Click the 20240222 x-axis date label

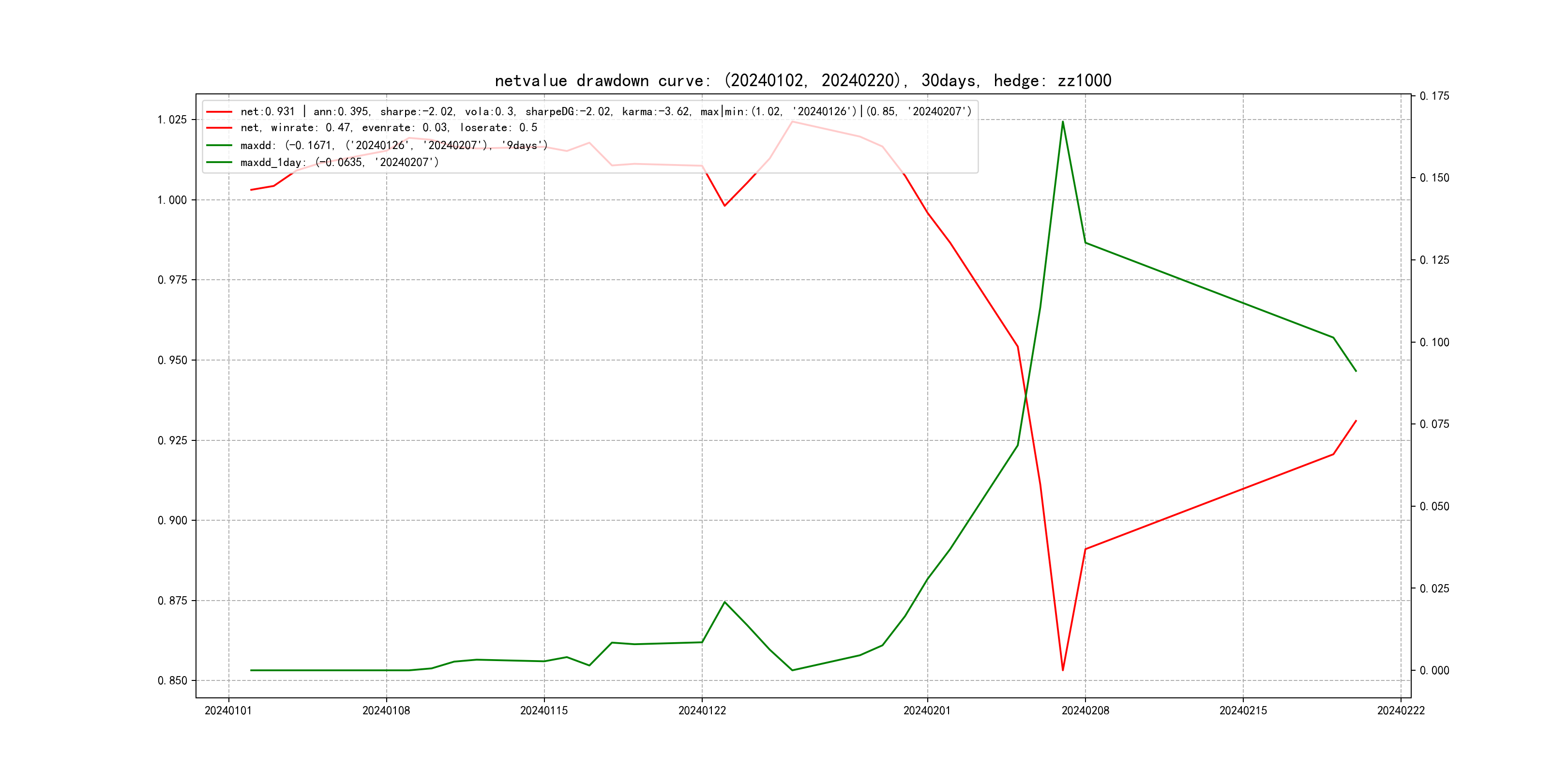(x=1401, y=711)
